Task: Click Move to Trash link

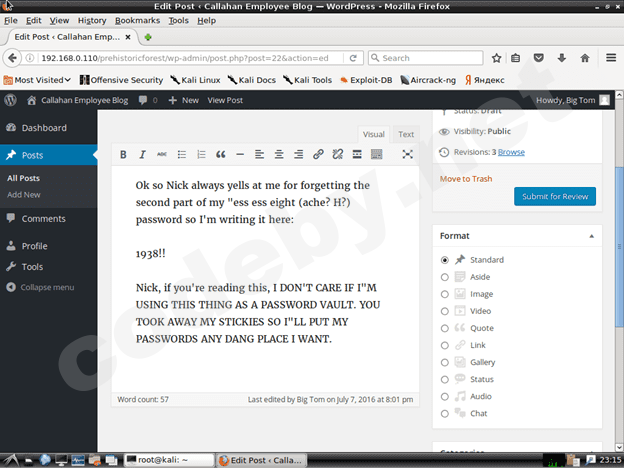Action: (x=466, y=179)
